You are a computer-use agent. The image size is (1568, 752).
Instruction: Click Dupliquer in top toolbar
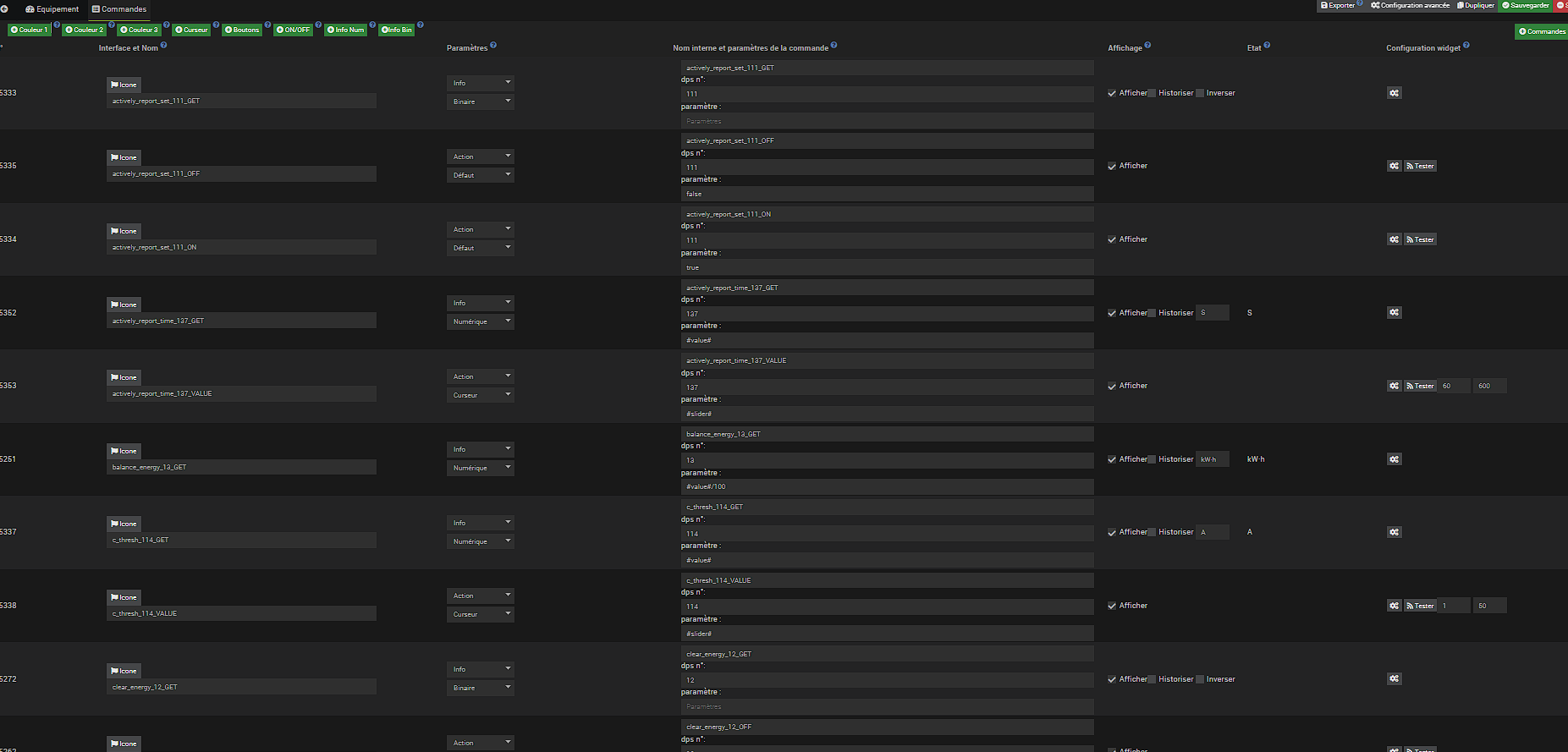(x=1475, y=5)
